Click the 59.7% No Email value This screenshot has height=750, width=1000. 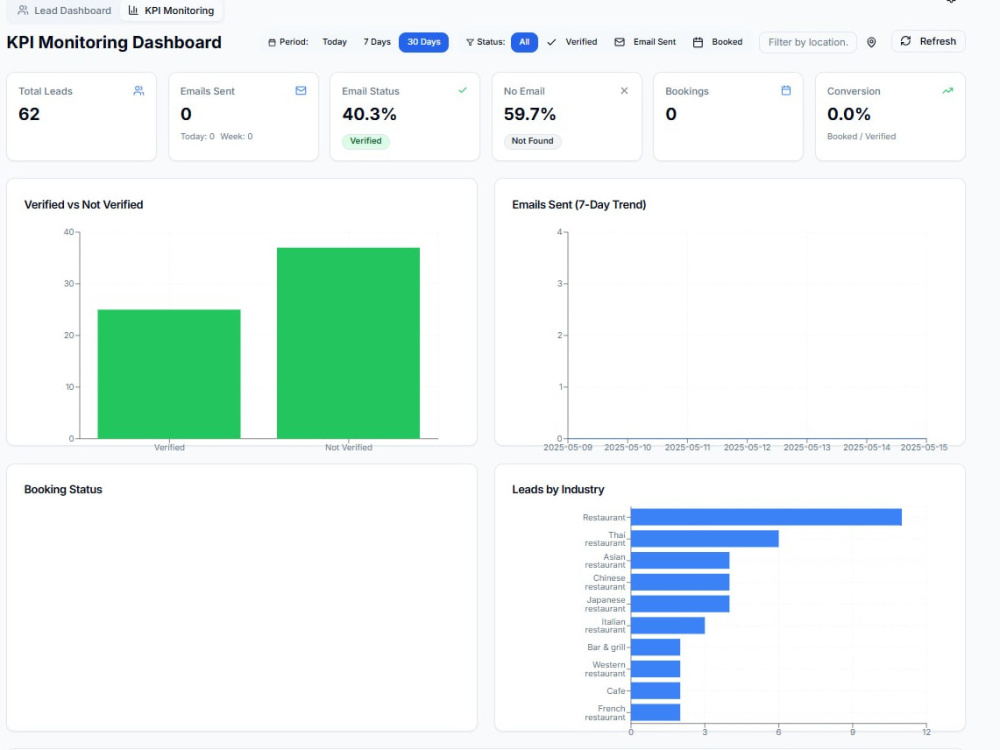pyautogui.click(x=529, y=114)
